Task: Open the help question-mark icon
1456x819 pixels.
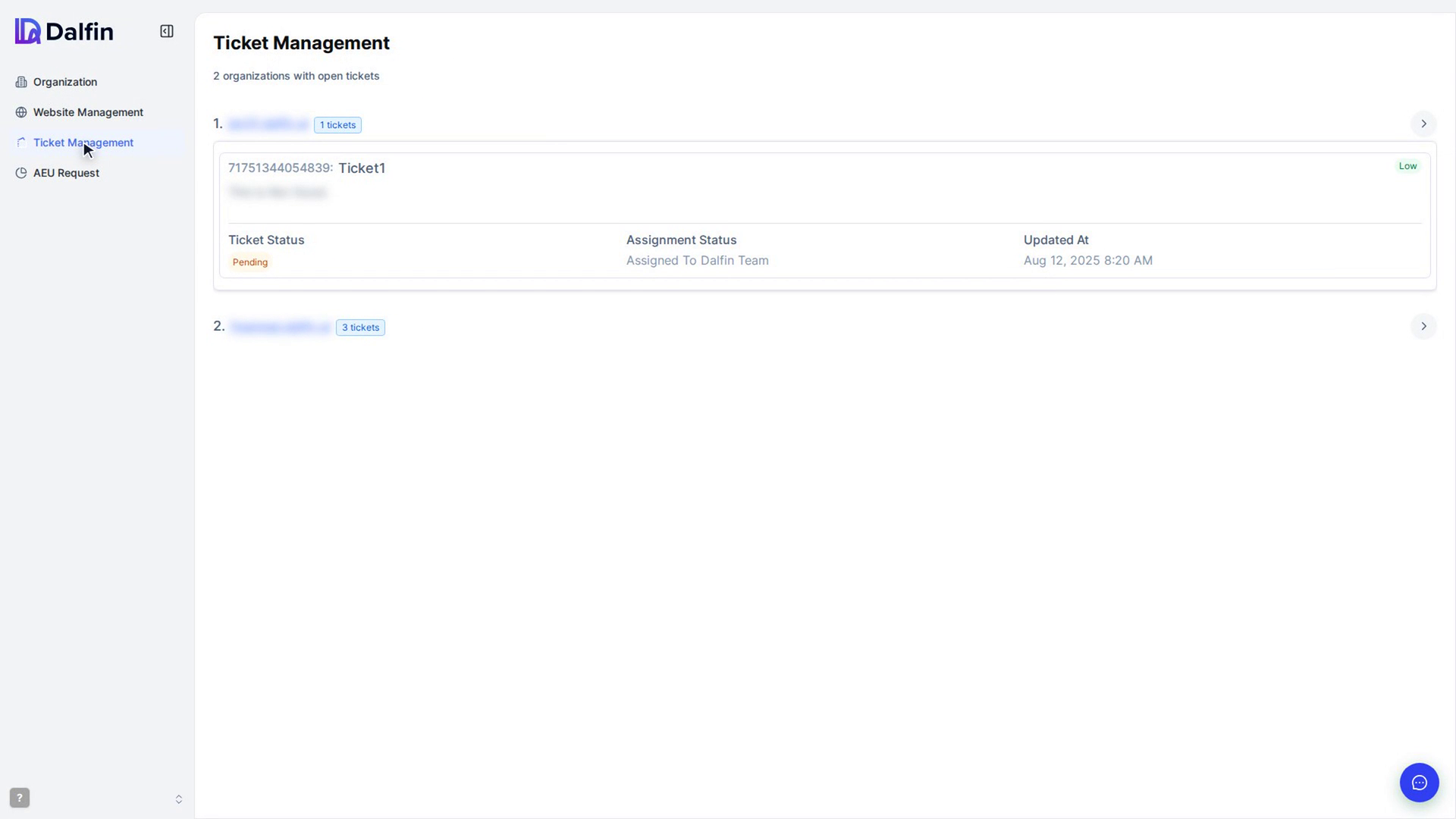Action: (x=20, y=798)
